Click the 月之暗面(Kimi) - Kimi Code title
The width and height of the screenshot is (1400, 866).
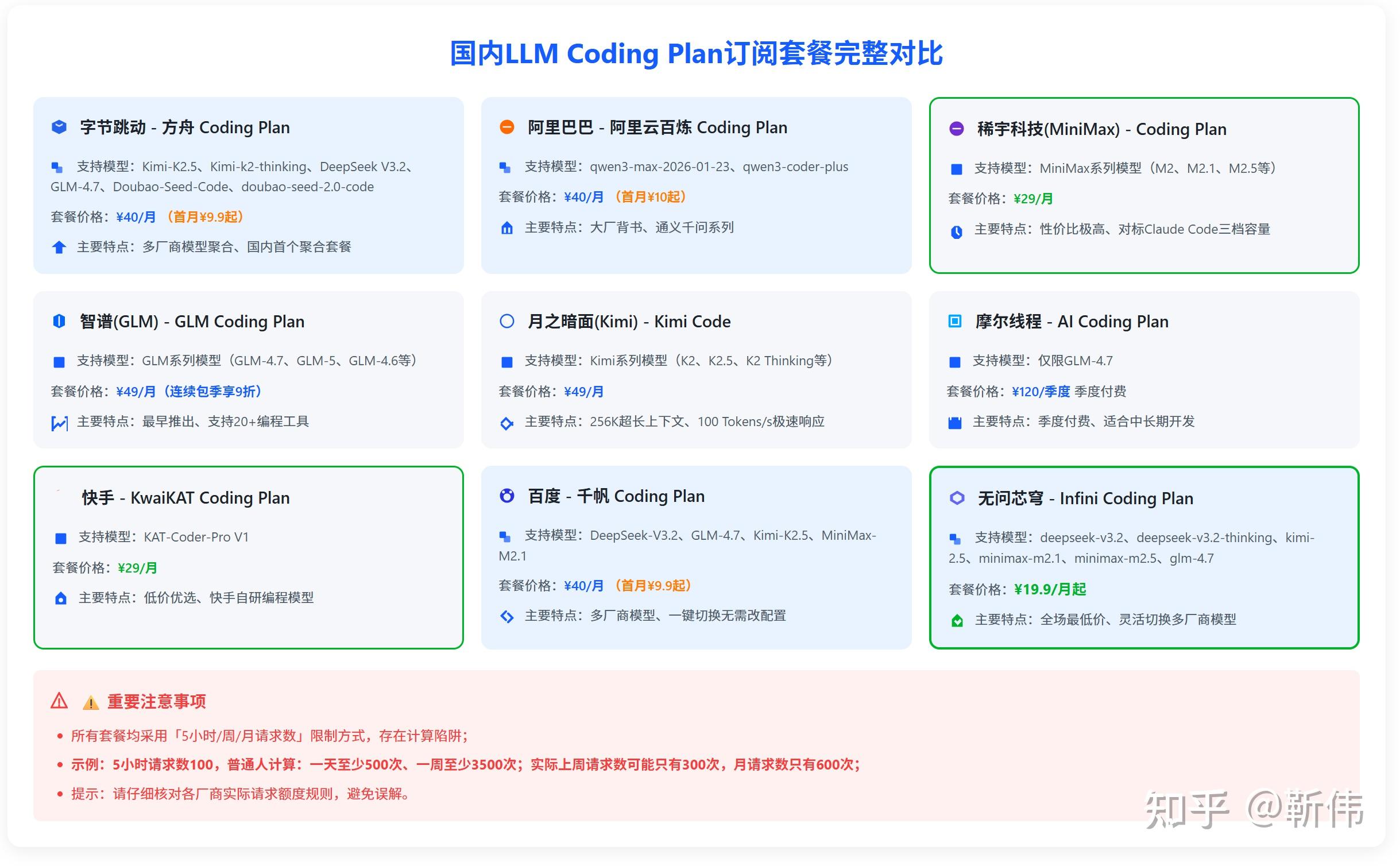pyautogui.click(x=629, y=322)
